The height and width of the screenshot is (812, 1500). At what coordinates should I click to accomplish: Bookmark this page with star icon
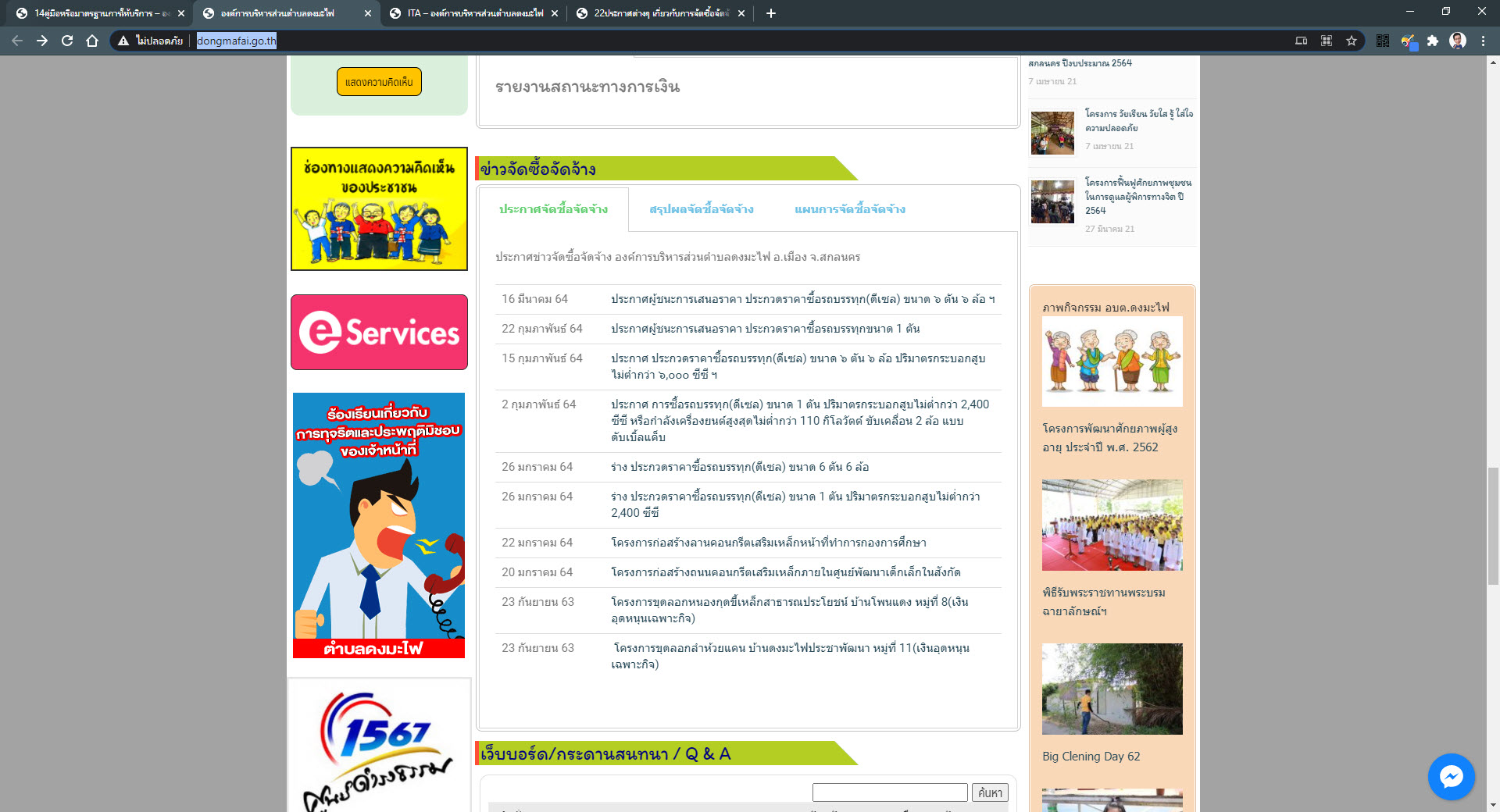coord(1351,41)
